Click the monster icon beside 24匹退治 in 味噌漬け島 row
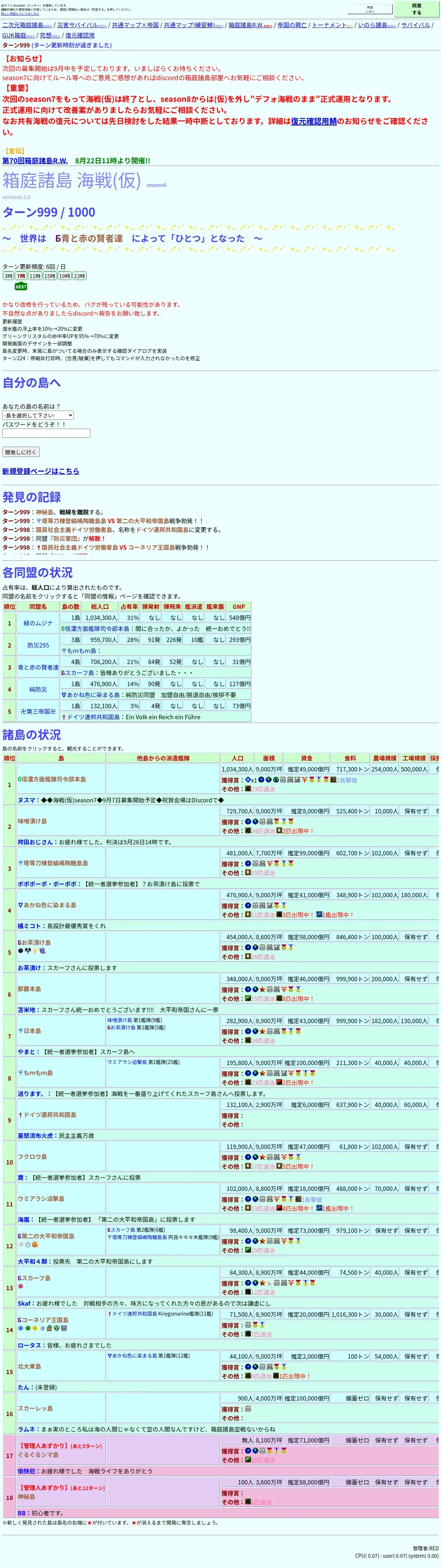This screenshot has width=441, height=1568. (x=248, y=831)
